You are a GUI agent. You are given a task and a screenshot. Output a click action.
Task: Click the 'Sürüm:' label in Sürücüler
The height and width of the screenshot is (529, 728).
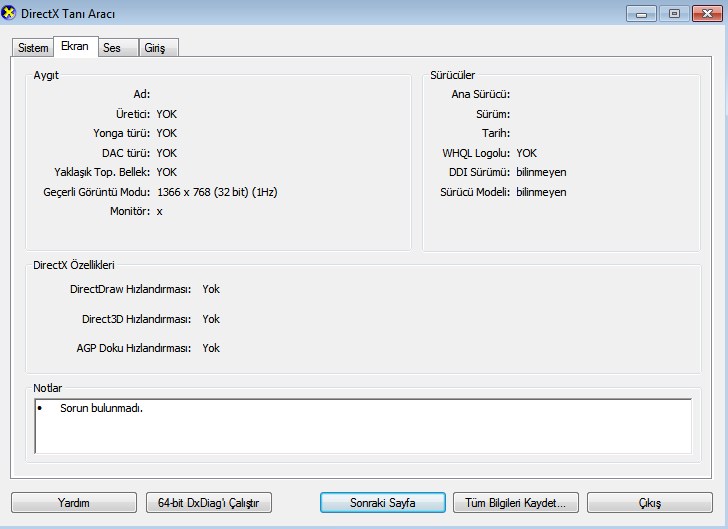(x=493, y=114)
